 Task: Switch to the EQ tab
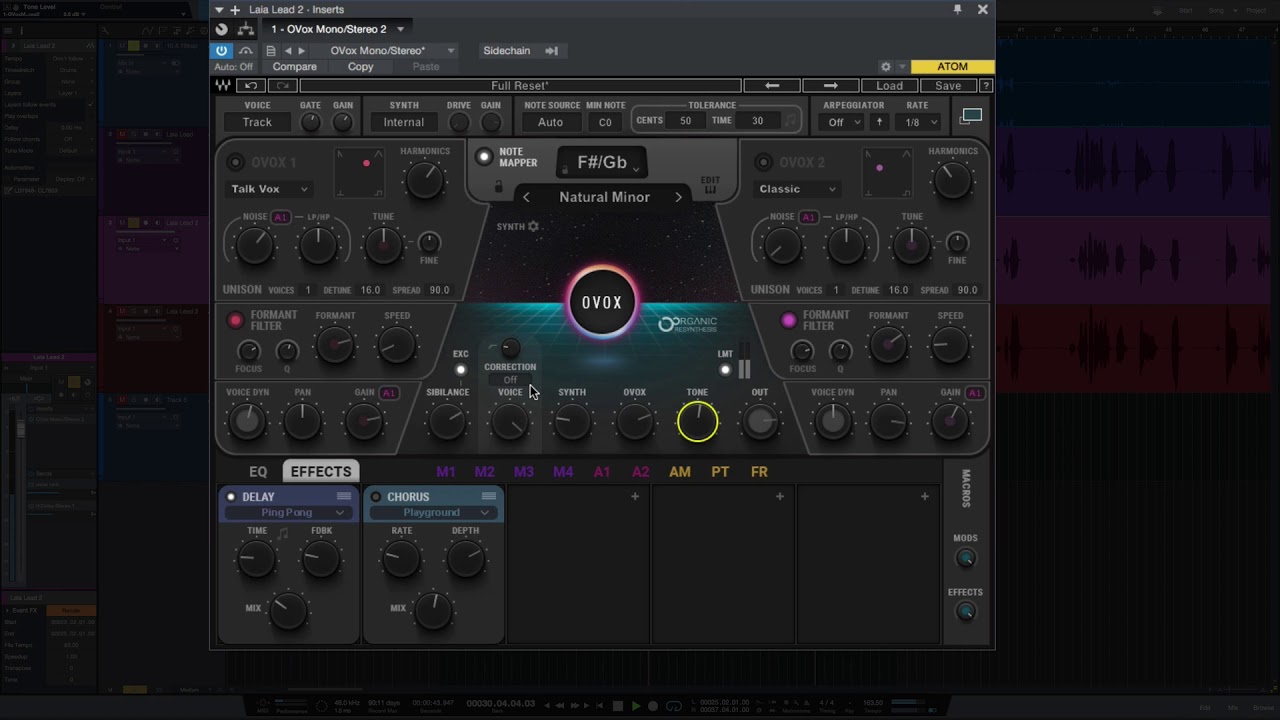coord(258,471)
